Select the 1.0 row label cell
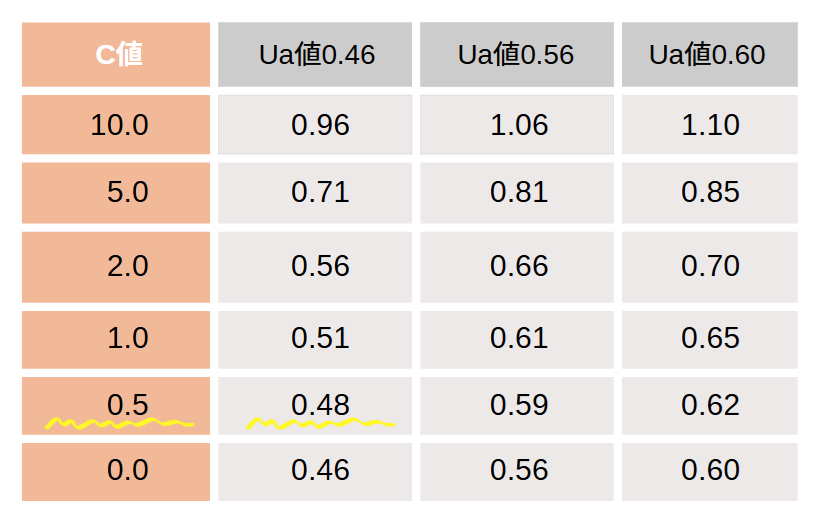The width and height of the screenshot is (823, 523). click(x=118, y=338)
